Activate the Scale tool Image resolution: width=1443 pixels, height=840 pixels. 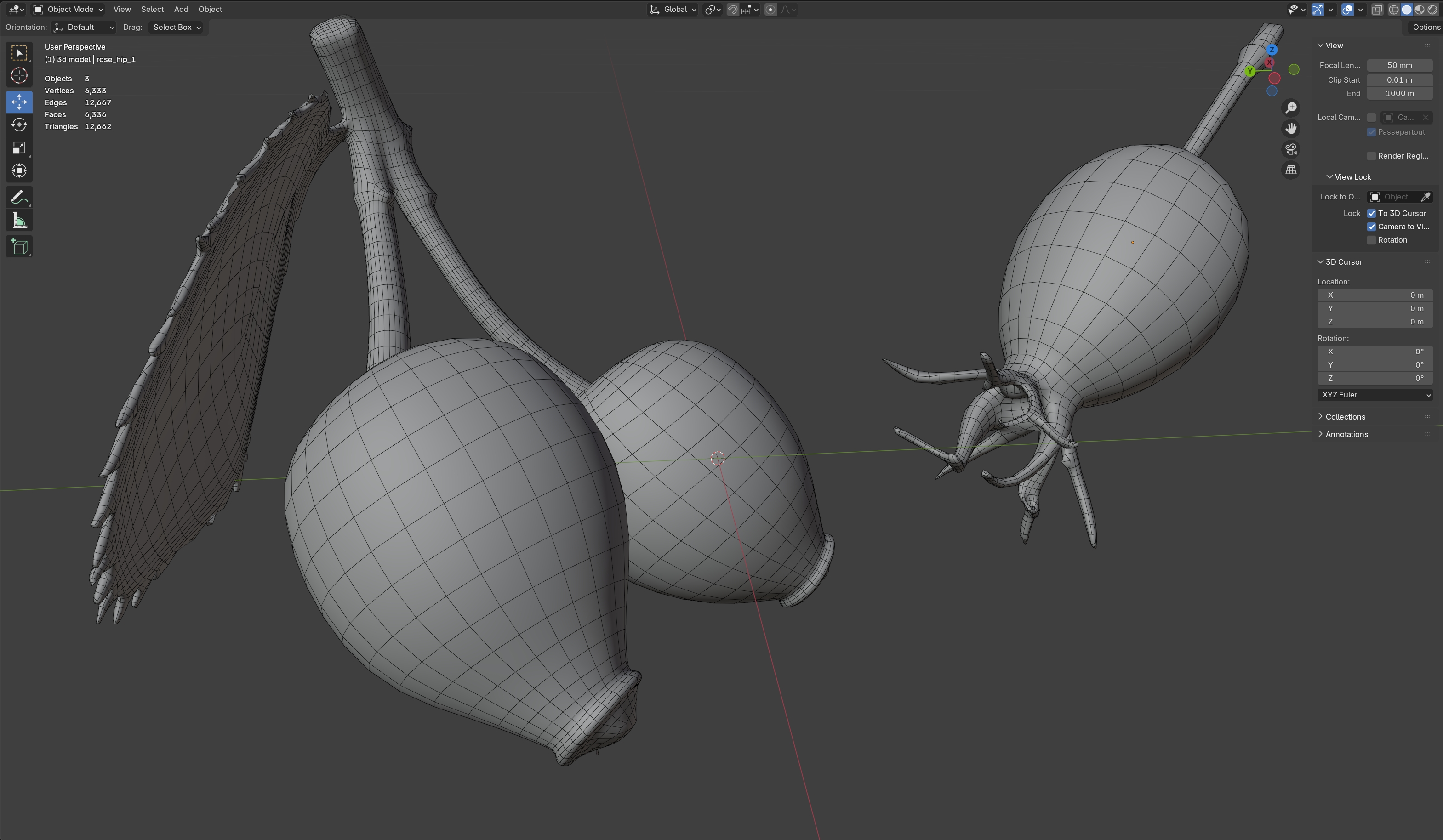click(x=19, y=148)
